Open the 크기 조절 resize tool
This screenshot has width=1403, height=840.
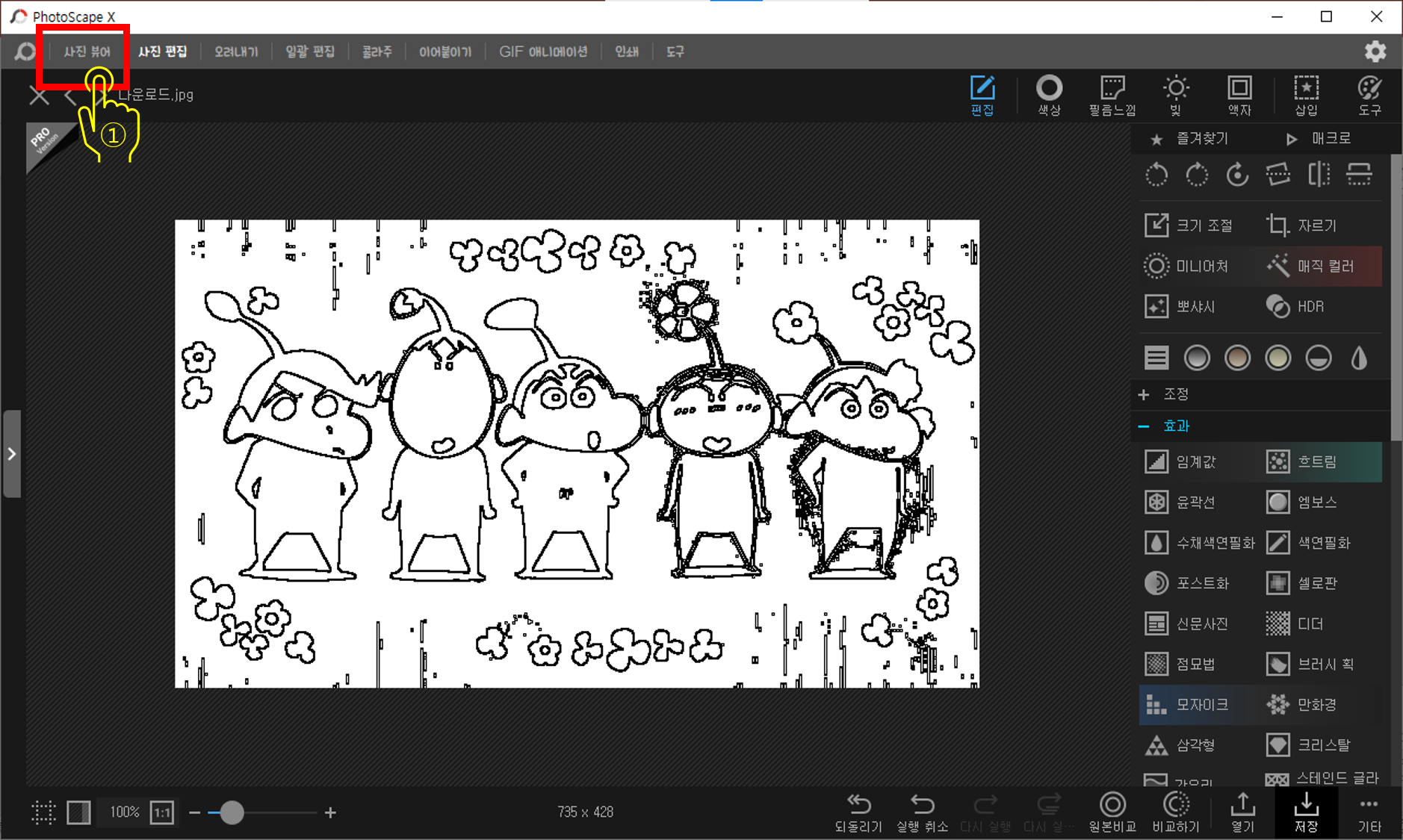1189,225
